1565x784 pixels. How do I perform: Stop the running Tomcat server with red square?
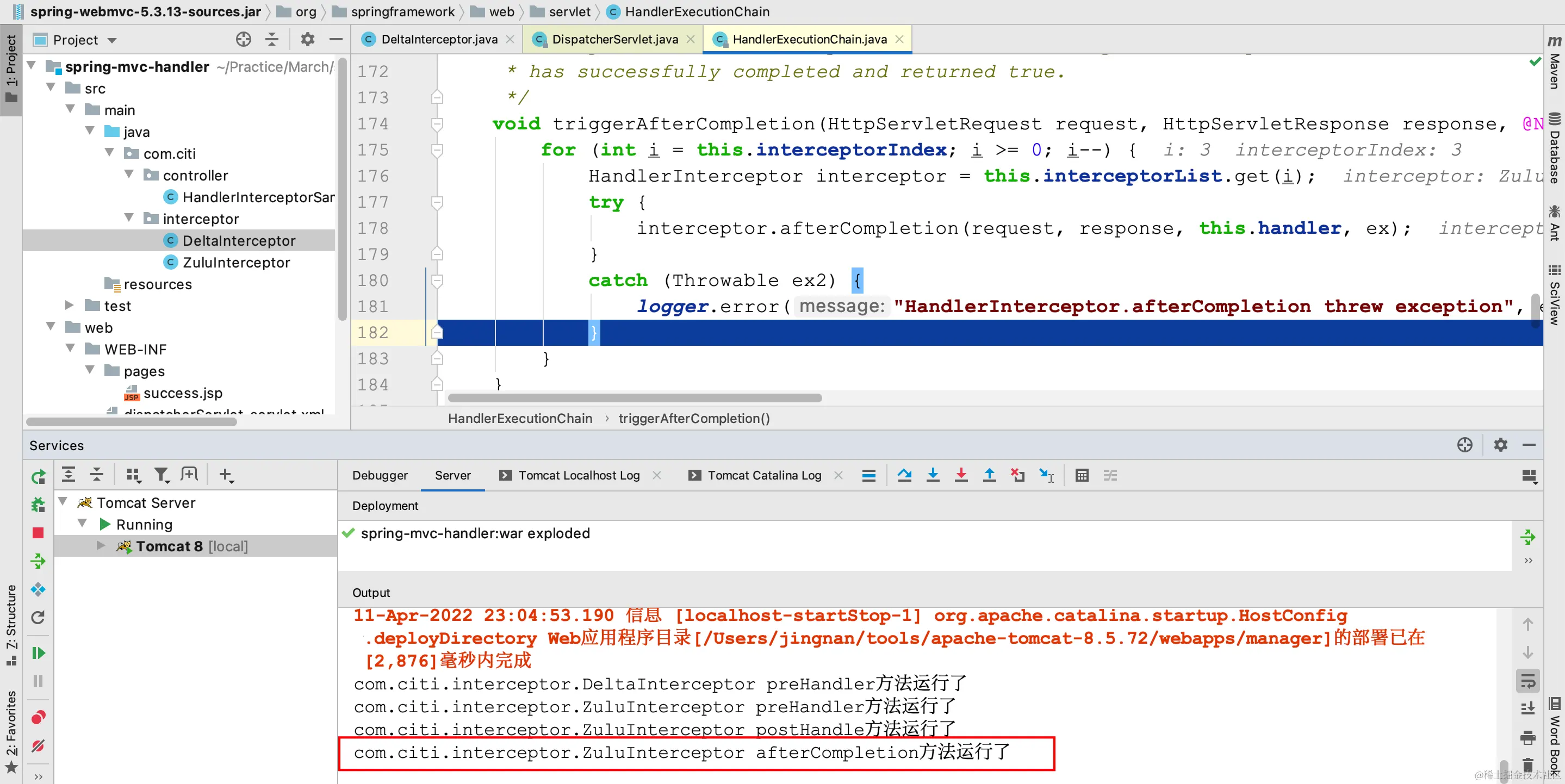[38, 533]
